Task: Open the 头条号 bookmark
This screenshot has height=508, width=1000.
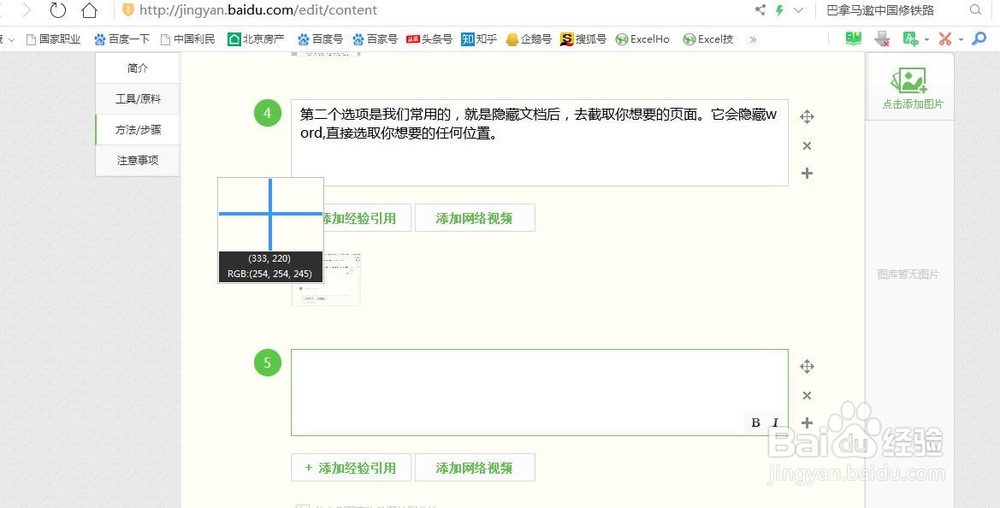Action: pyautogui.click(x=429, y=39)
